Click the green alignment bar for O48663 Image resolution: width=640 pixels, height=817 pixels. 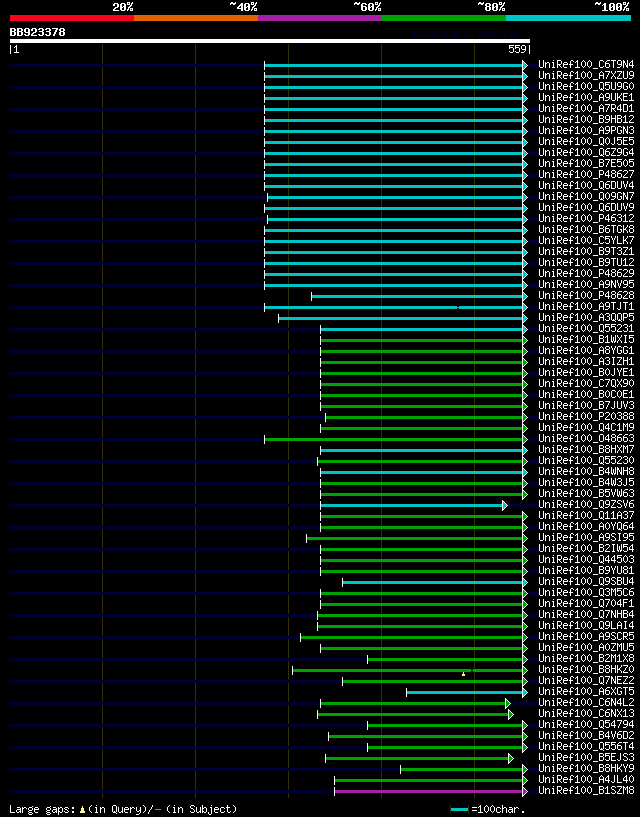click(x=394, y=440)
